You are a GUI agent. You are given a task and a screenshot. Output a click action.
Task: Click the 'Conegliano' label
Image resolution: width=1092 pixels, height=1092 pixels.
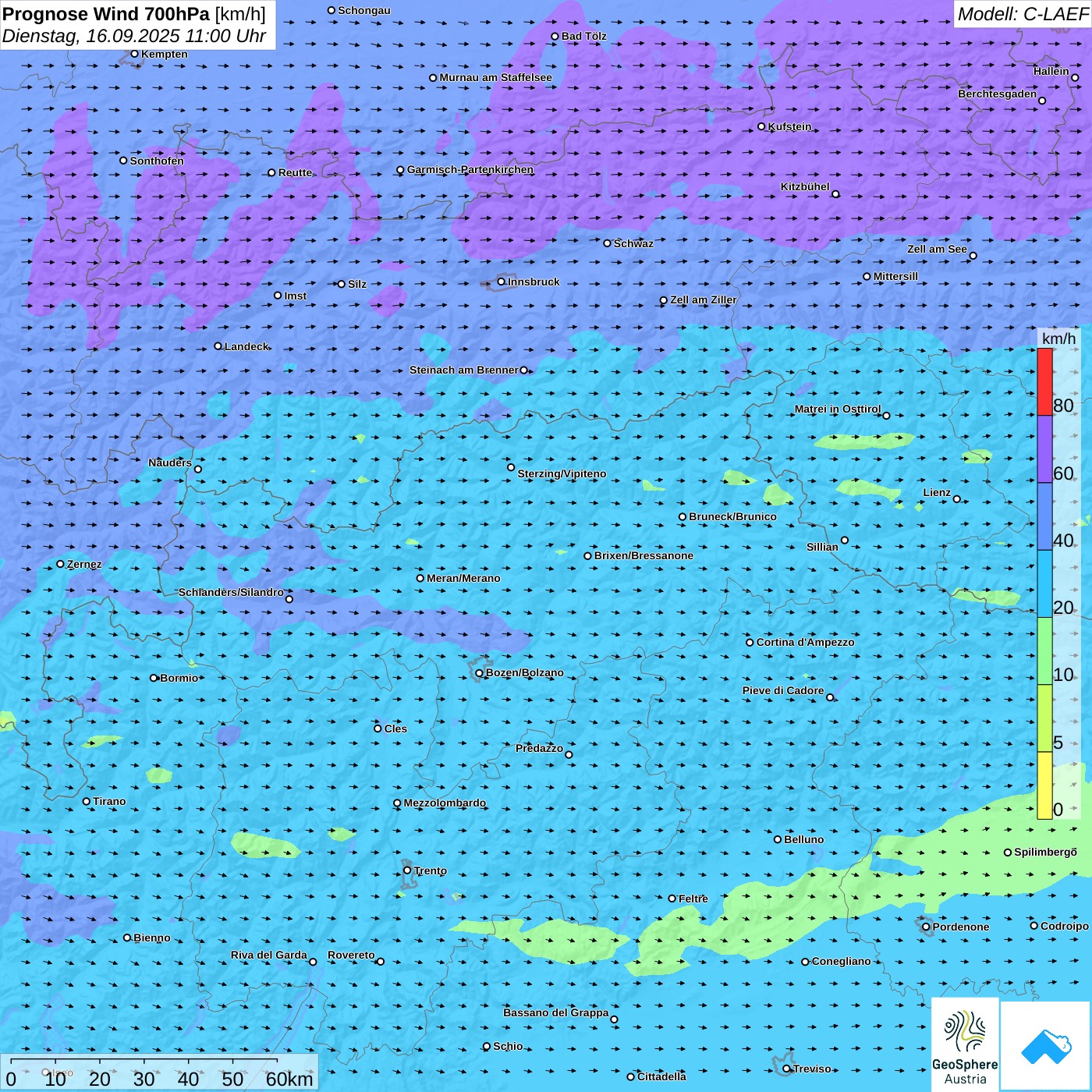842,961
